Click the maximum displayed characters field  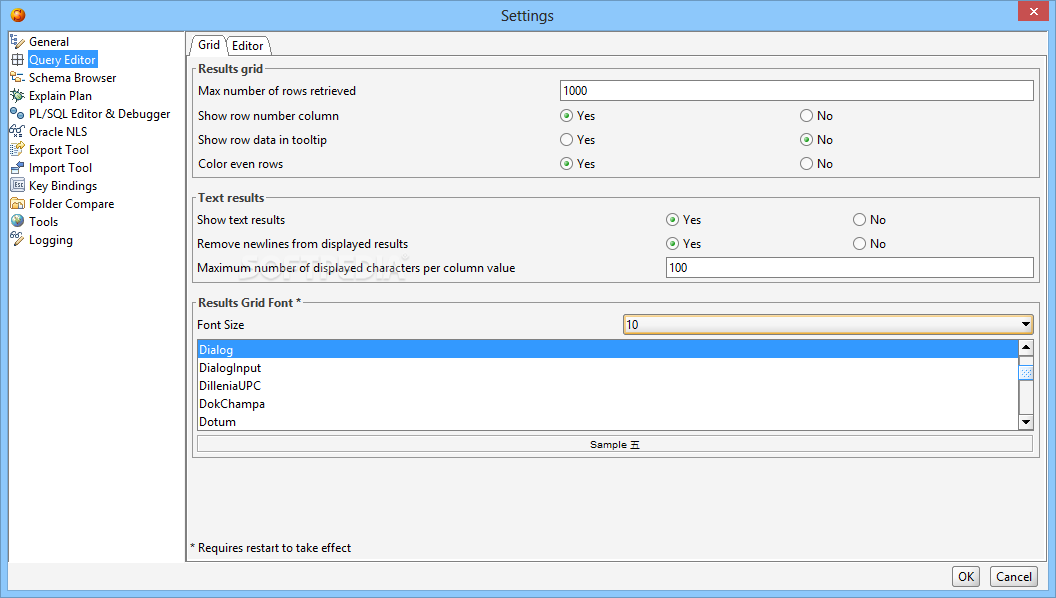(x=849, y=267)
